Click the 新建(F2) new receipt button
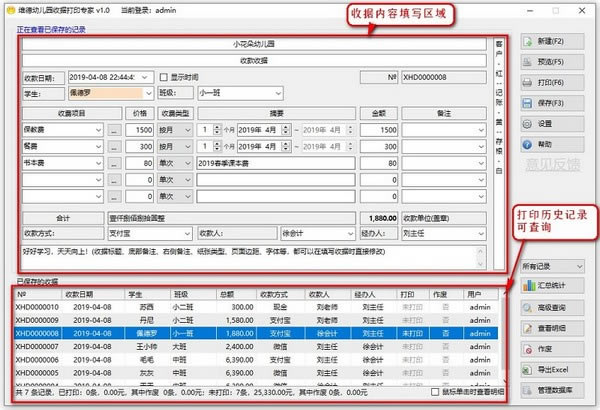The height and width of the screenshot is (410, 600). [x=552, y=42]
